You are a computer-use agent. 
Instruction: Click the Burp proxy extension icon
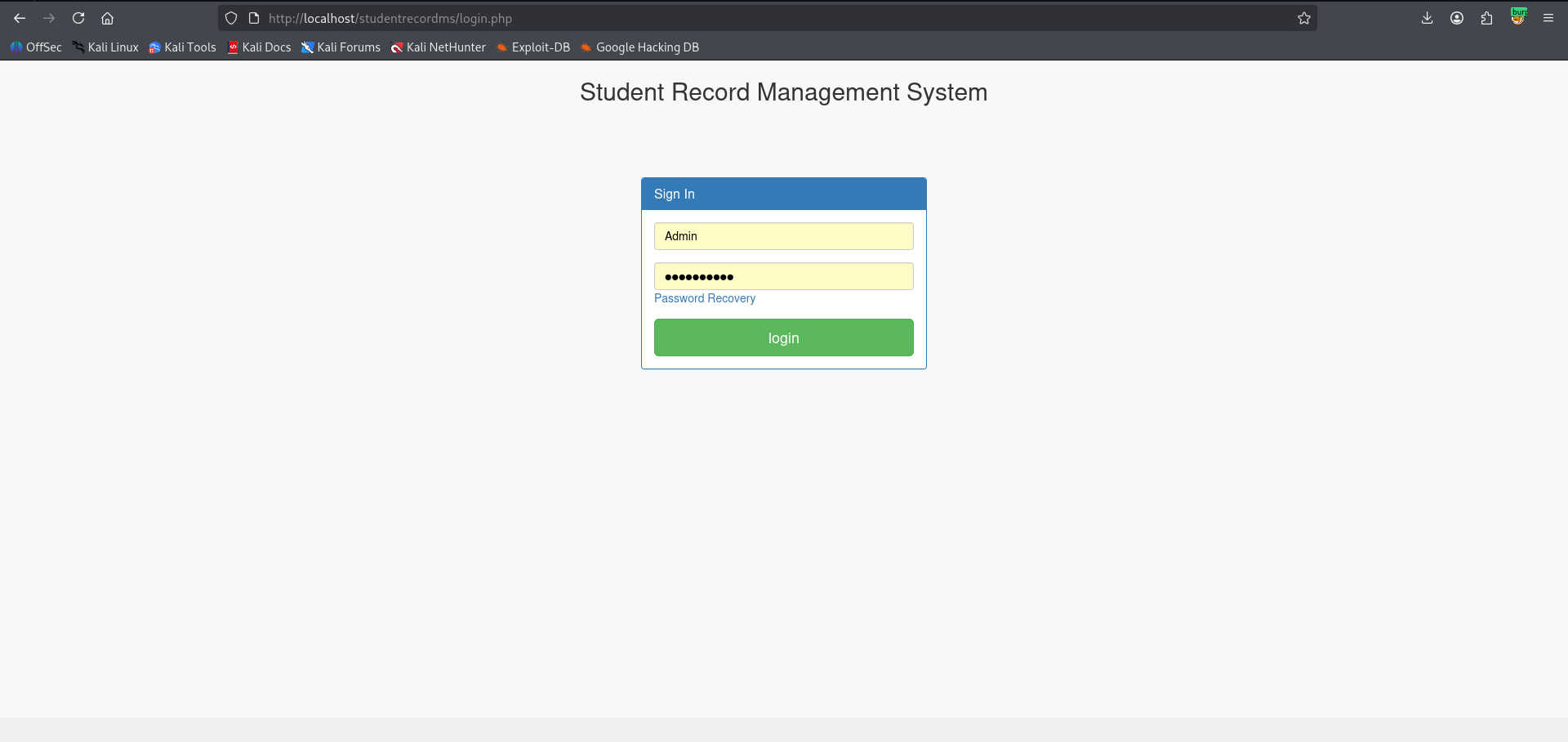coord(1518,17)
